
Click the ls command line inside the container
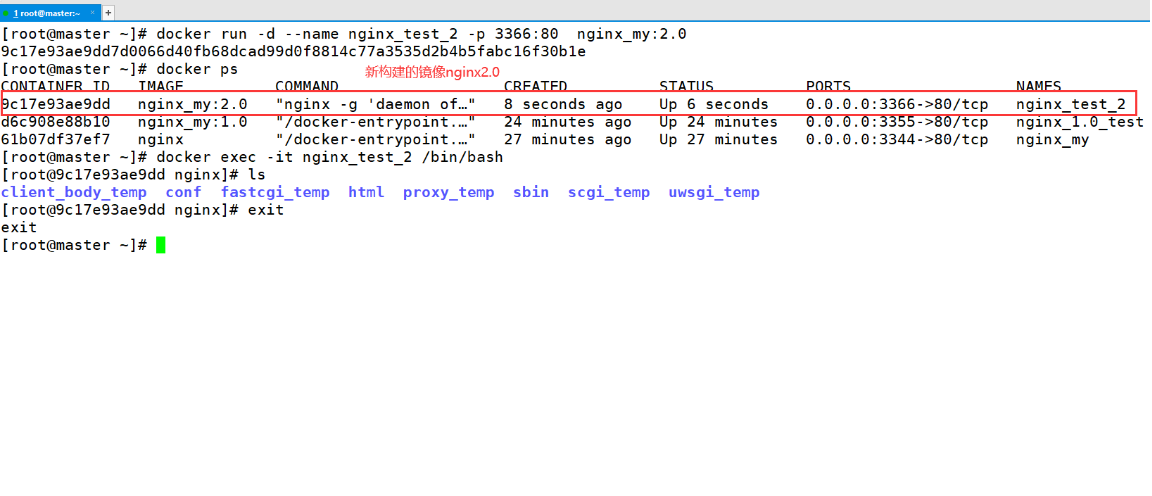[x=133, y=175]
